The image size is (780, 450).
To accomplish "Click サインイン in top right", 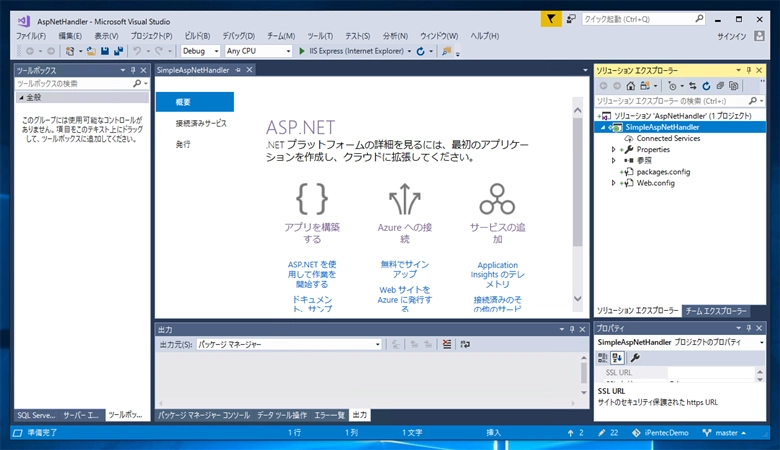I will (731, 36).
